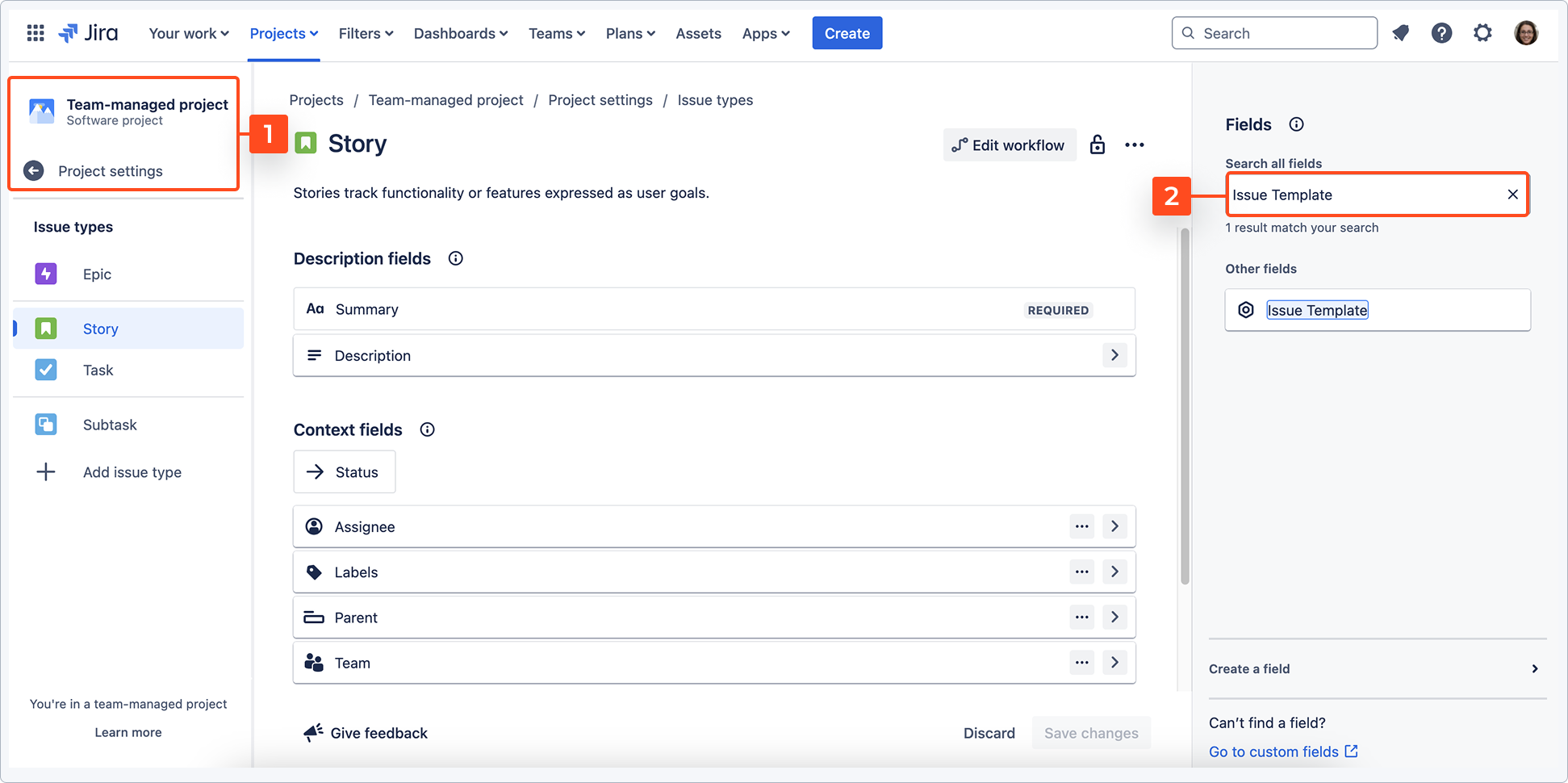Click the Edit workflow button
1568x783 pixels.
[1010, 145]
